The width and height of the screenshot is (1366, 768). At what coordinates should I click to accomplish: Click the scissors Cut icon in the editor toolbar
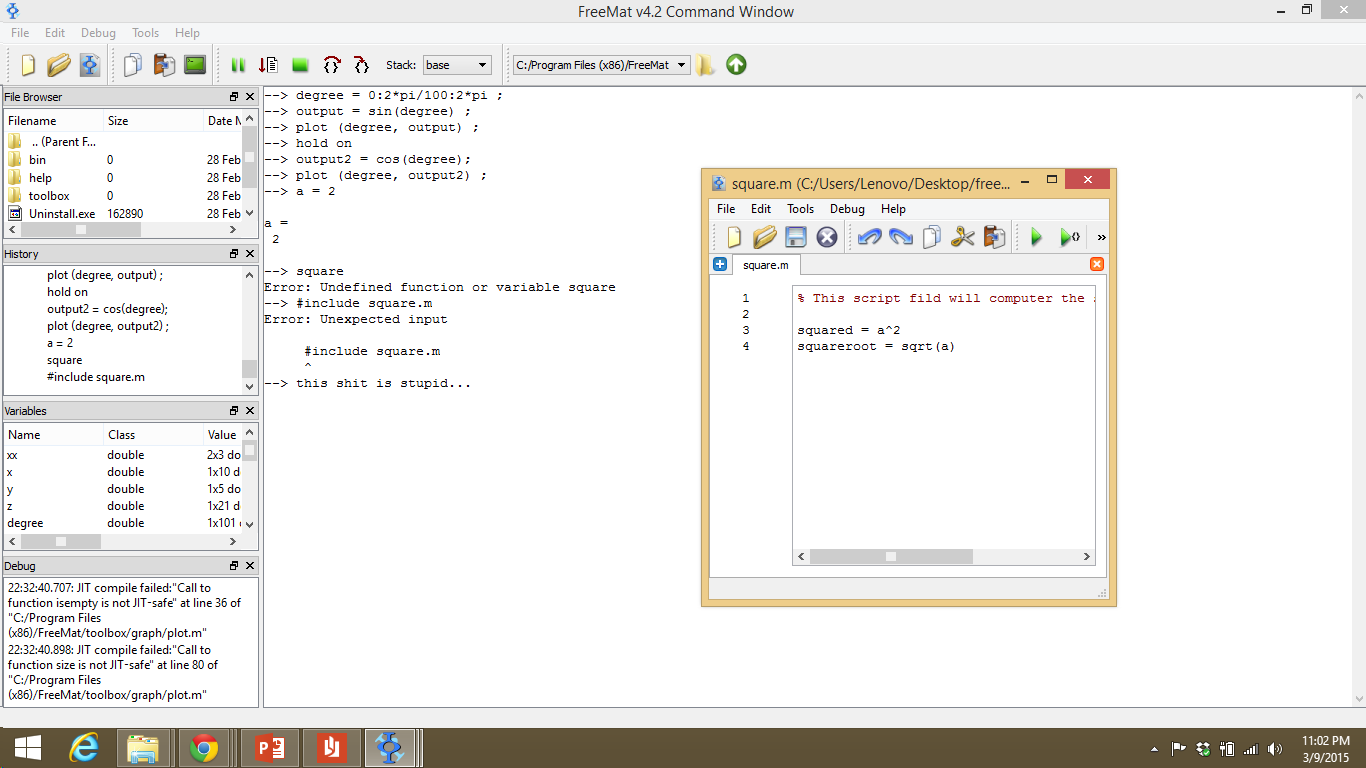click(x=963, y=237)
